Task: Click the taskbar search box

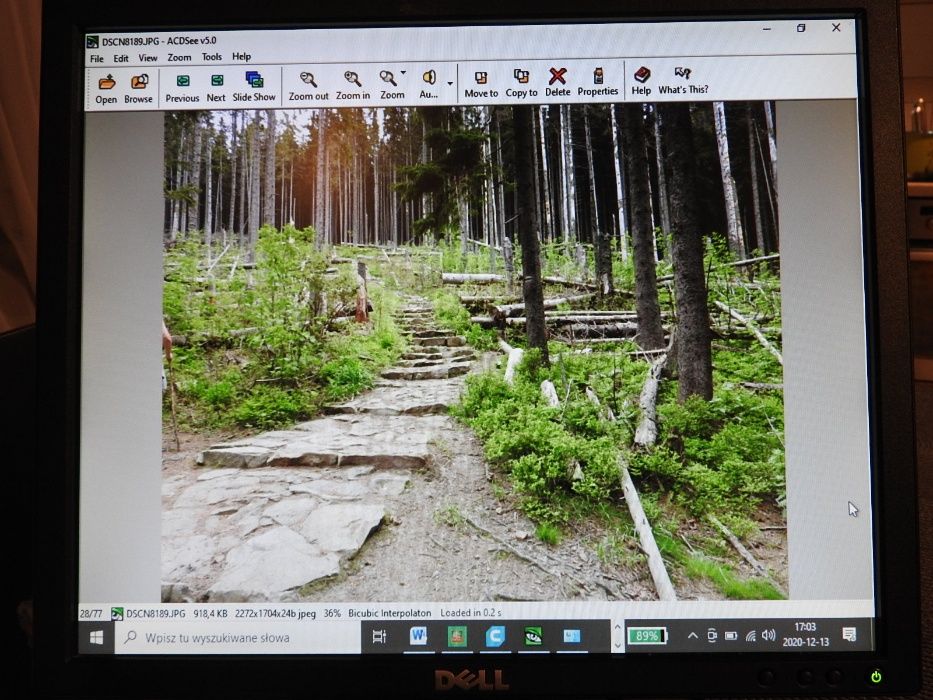Action: pos(237,638)
